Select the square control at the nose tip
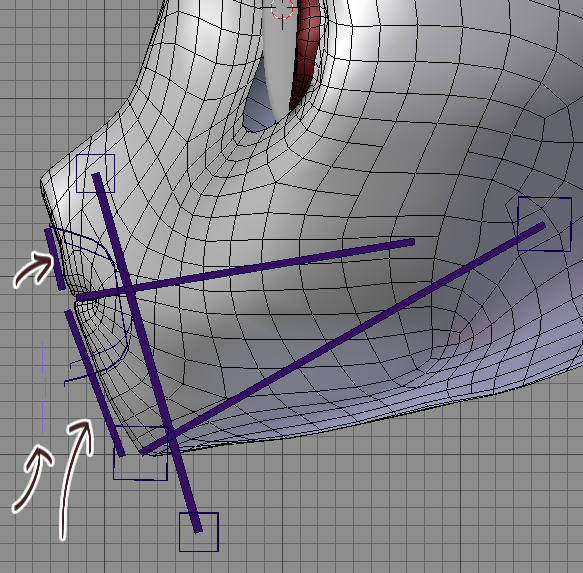The image size is (583, 573). tap(95, 173)
